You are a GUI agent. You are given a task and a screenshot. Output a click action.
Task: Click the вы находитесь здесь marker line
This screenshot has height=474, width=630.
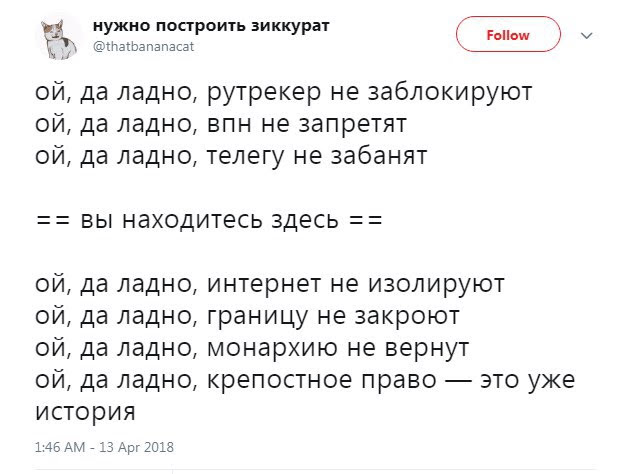tap(208, 220)
